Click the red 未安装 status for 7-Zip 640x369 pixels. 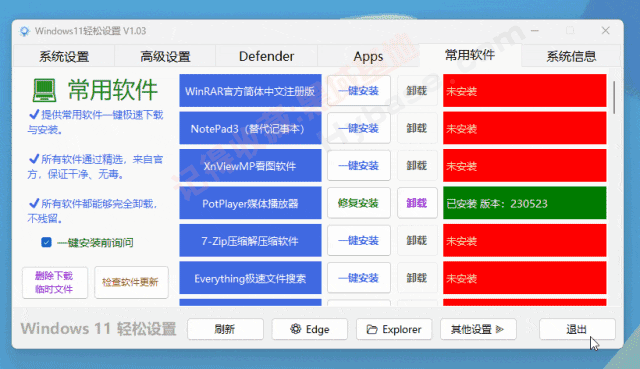pyautogui.click(x=524, y=241)
